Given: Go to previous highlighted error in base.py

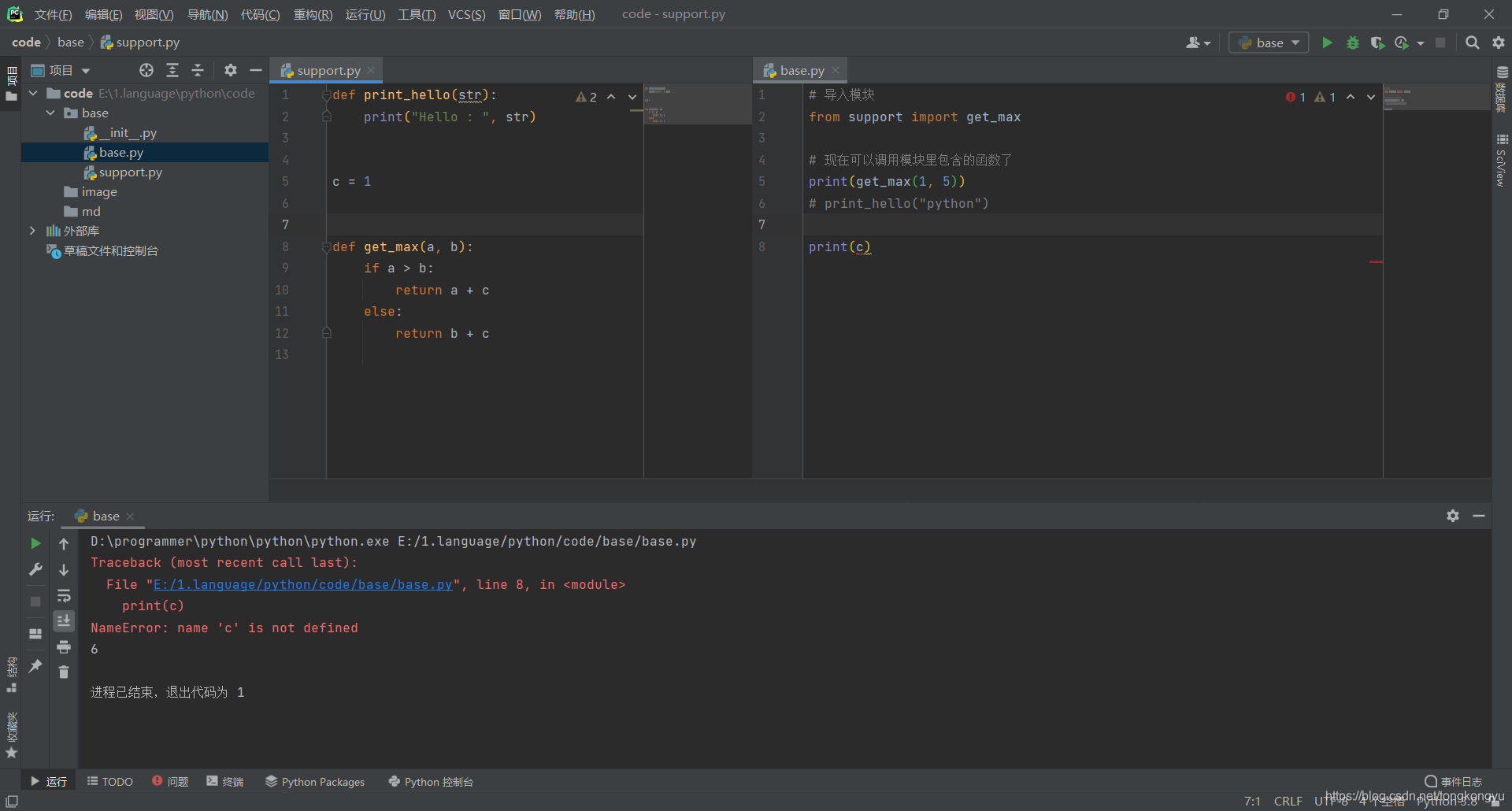Looking at the screenshot, I should [1351, 97].
